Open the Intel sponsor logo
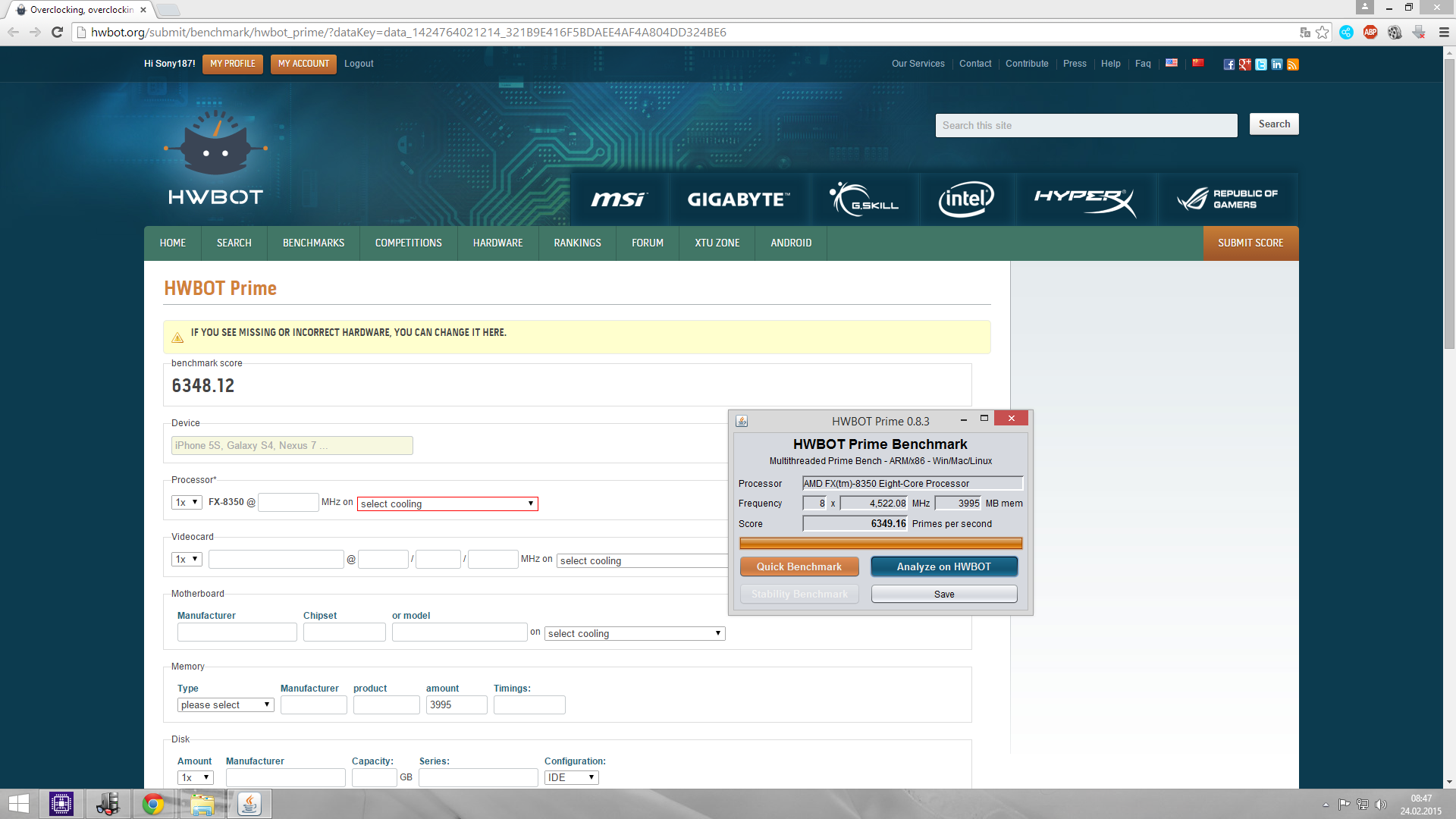The width and height of the screenshot is (1456, 819). pos(966,199)
